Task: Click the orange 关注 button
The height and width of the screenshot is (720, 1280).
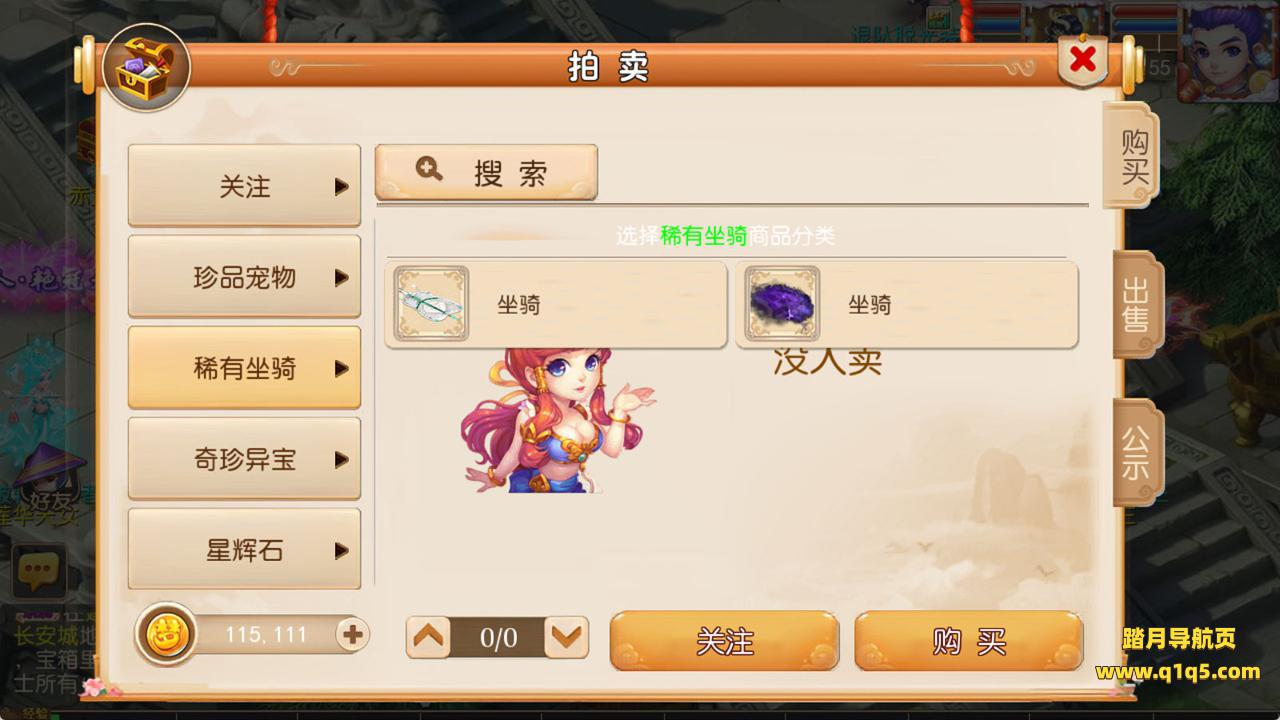Action: tap(725, 640)
